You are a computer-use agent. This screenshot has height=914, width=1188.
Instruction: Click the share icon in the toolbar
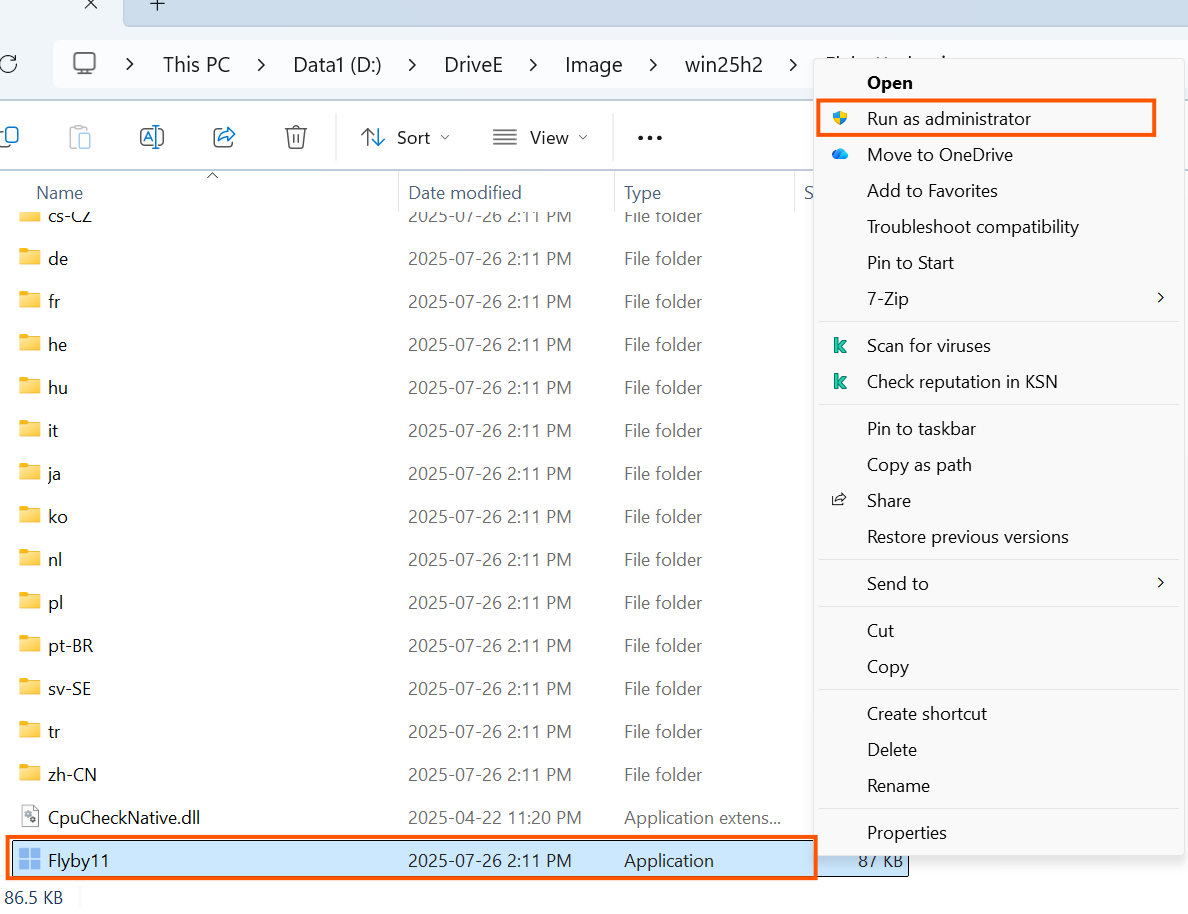(223, 137)
